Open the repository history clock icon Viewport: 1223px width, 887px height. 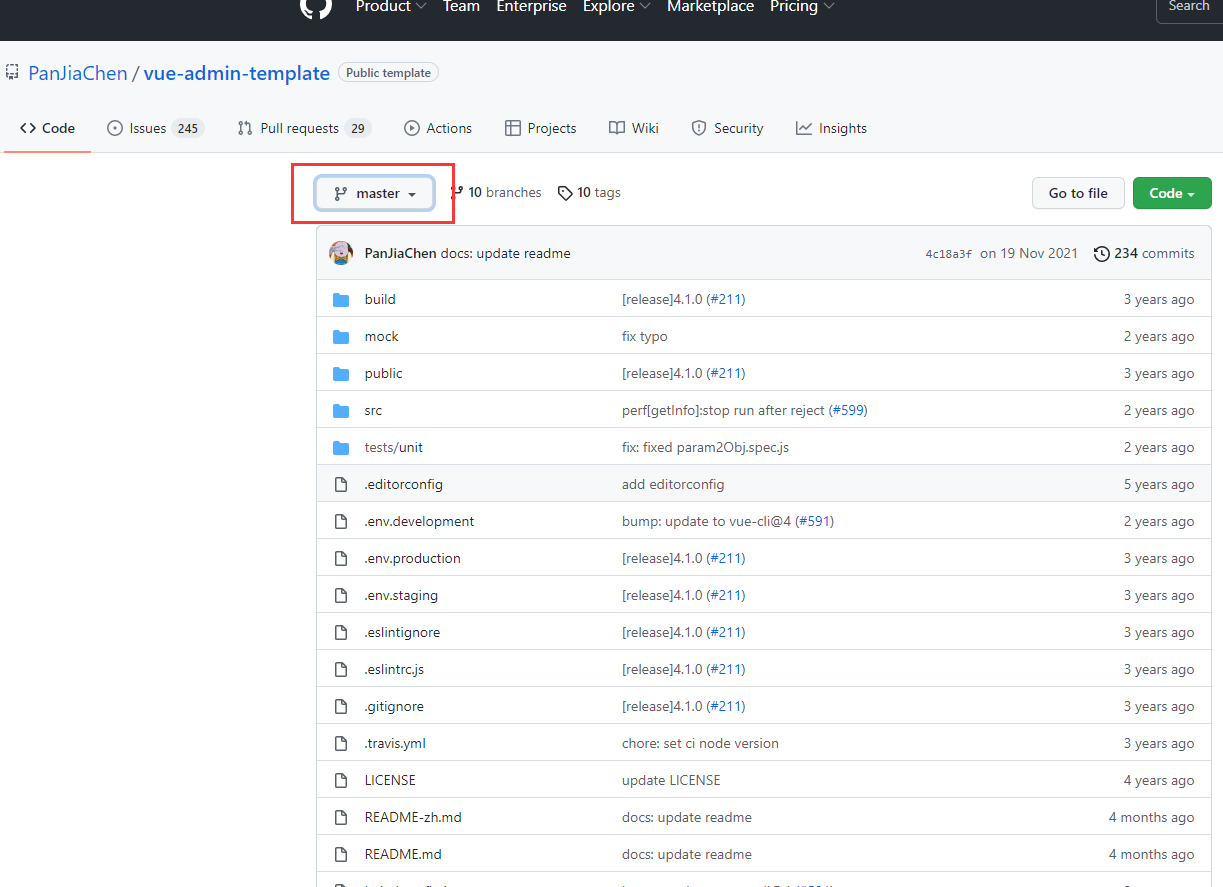coord(1103,253)
